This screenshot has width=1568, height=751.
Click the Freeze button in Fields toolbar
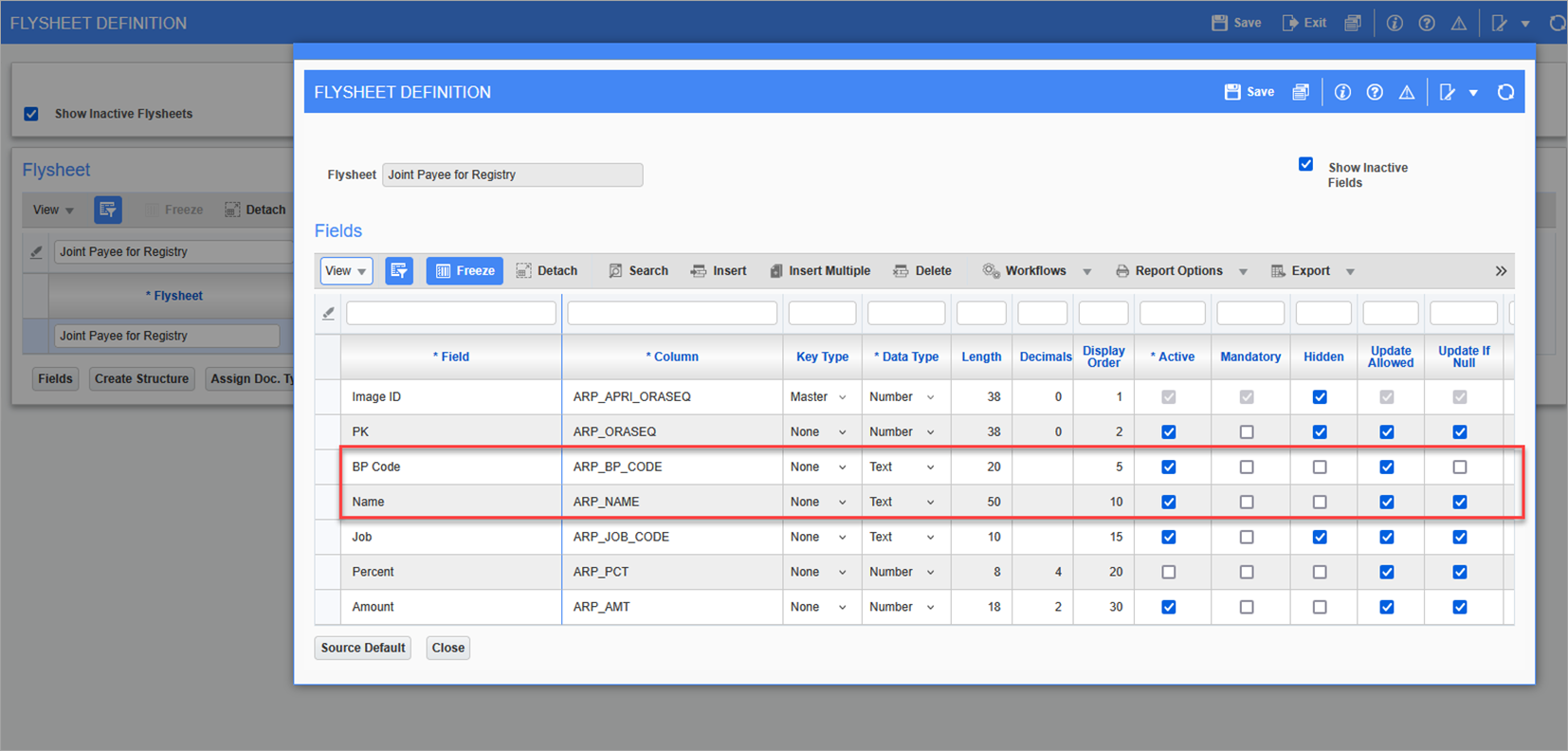pyautogui.click(x=465, y=271)
